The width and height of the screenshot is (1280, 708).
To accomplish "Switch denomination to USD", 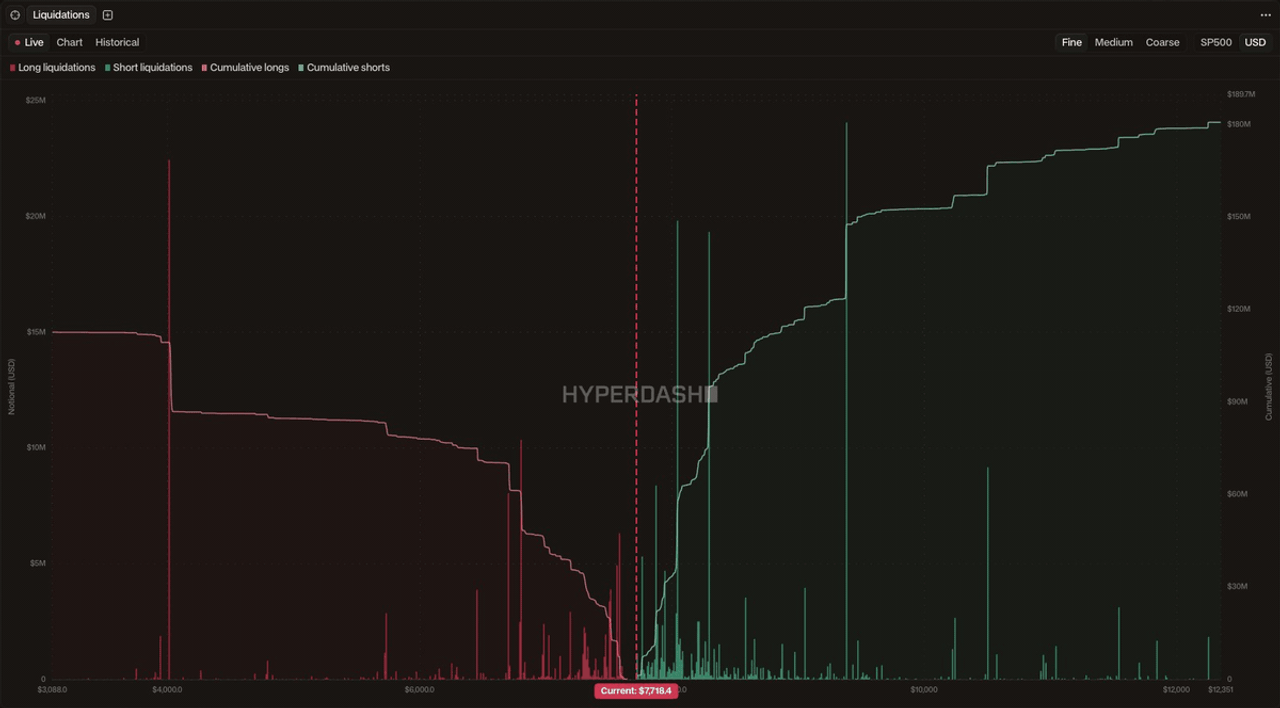I will click(x=1255, y=42).
